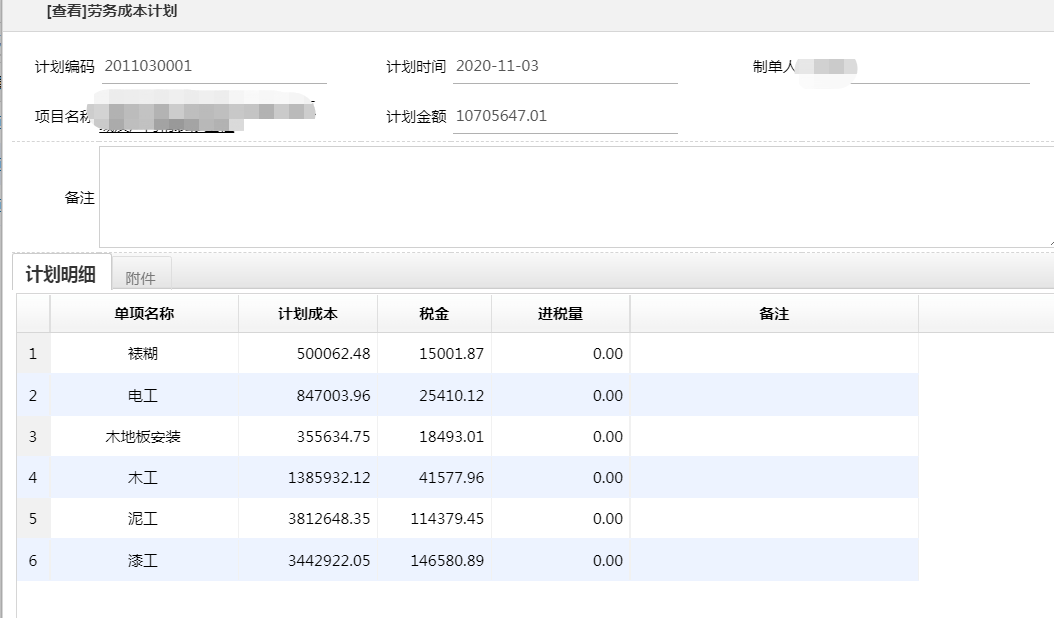Select the 计划时间 date field
Image resolution: width=1054 pixels, height=618 pixels.
coord(564,67)
